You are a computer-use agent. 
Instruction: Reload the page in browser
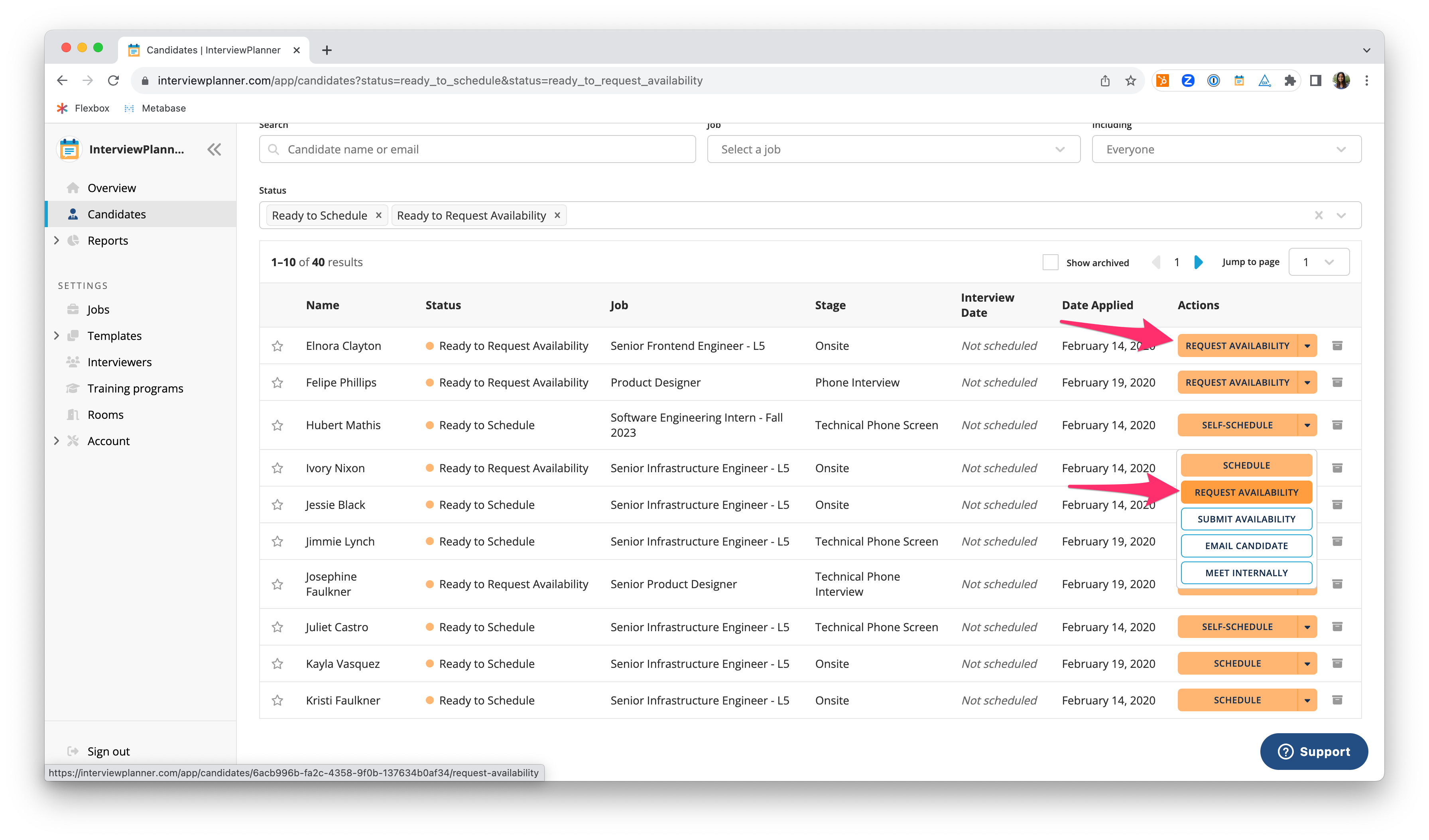pyautogui.click(x=113, y=80)
